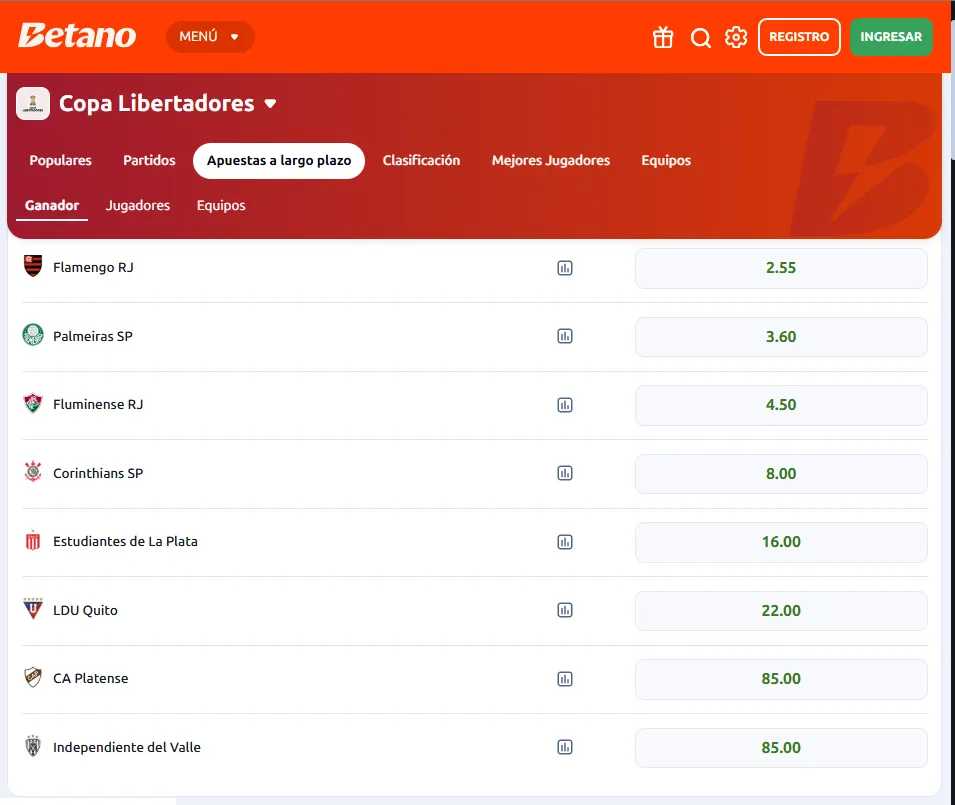
Task: Click the Palmeiras SP club crest
Action: (x=33, y=335)
